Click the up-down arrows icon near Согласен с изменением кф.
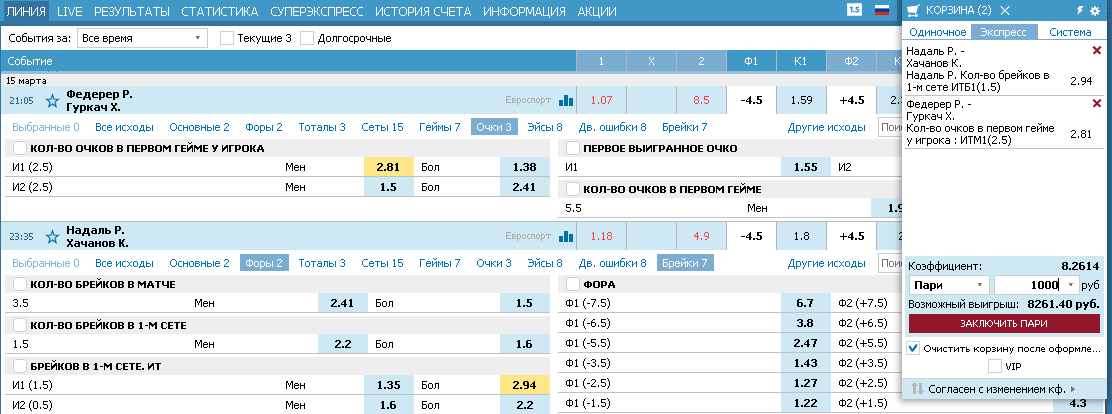Viewport: 1112px width, 414px height. pyautogui.click(x=916, y=388)
